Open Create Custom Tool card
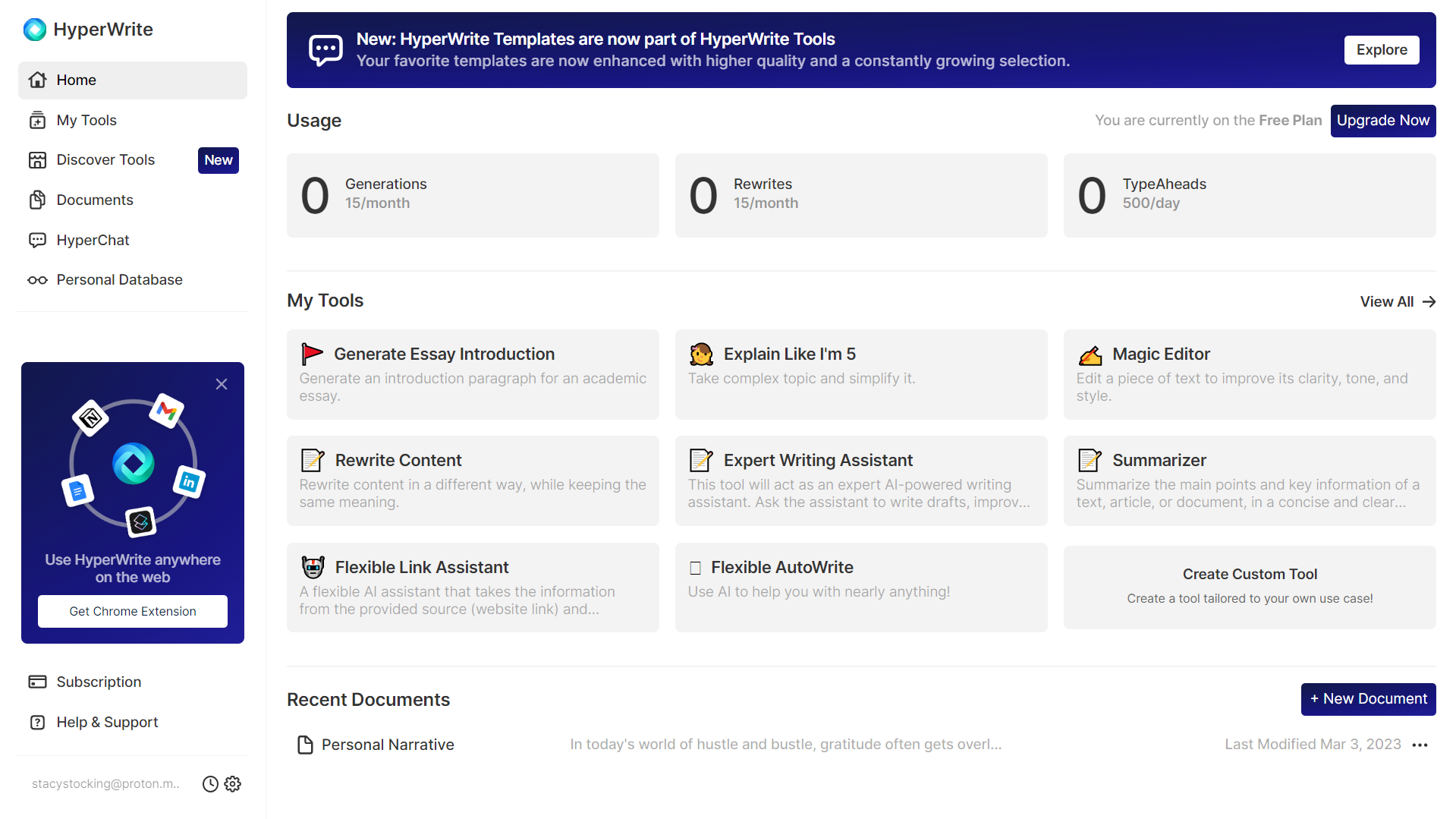Viewport: 1456px width, 819px height. coord(1250,587)
